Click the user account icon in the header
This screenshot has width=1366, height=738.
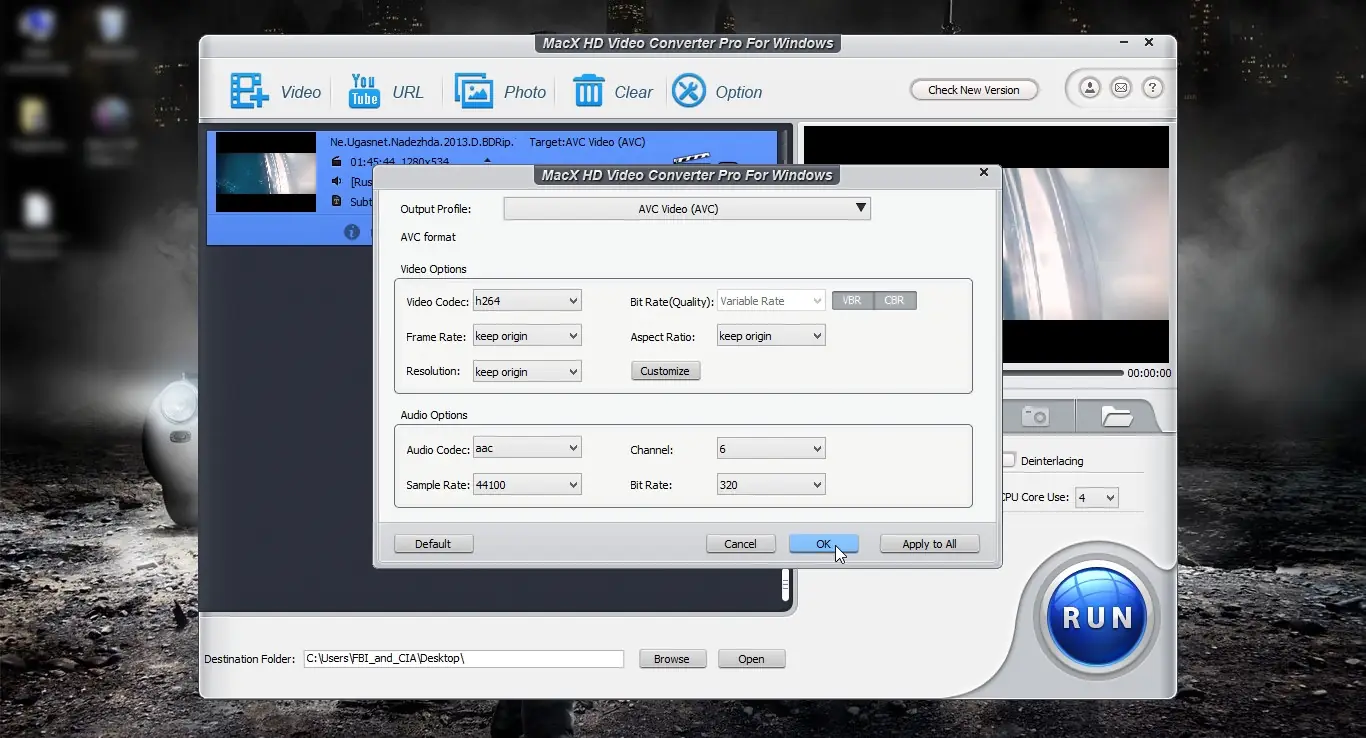[x=1090, y=88]
